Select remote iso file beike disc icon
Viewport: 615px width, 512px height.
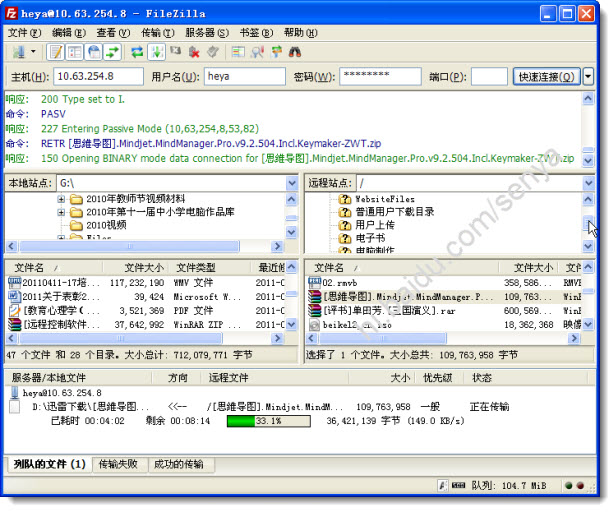(x=315, y=324)
